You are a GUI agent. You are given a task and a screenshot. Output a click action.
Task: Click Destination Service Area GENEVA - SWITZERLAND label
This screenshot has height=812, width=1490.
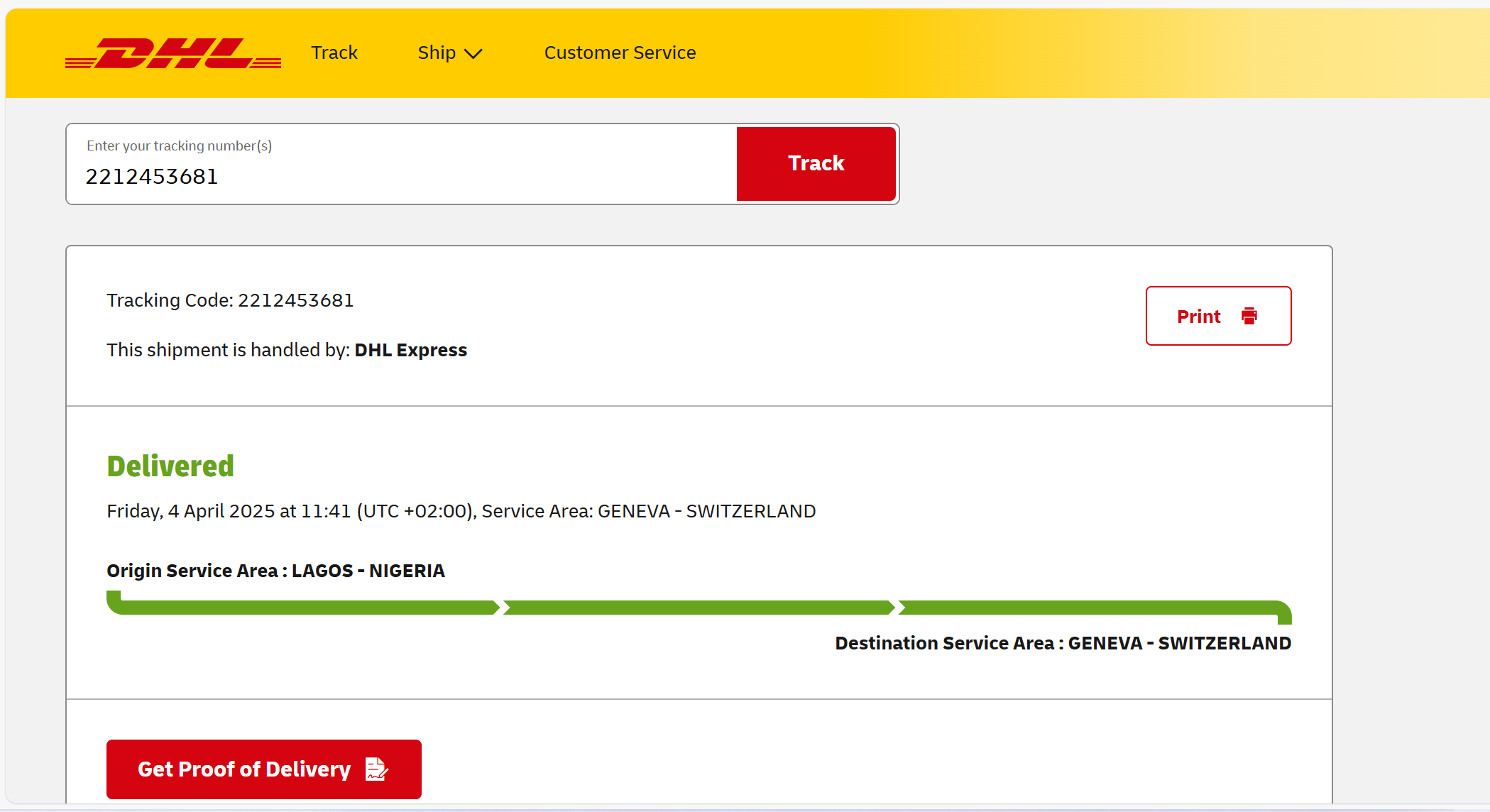click(x=1063, y=643)
